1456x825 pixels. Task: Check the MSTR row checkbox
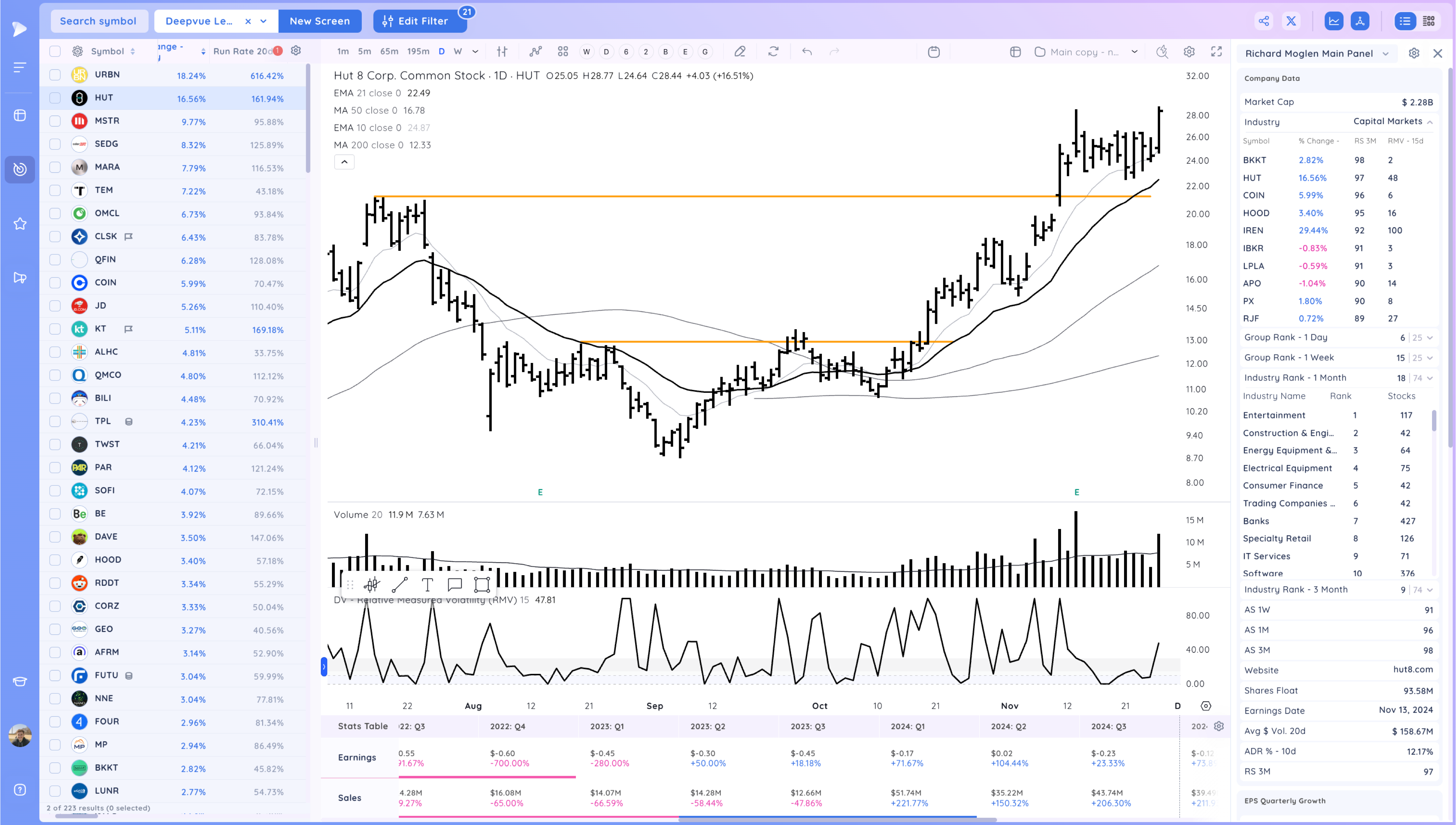(55, 121)
